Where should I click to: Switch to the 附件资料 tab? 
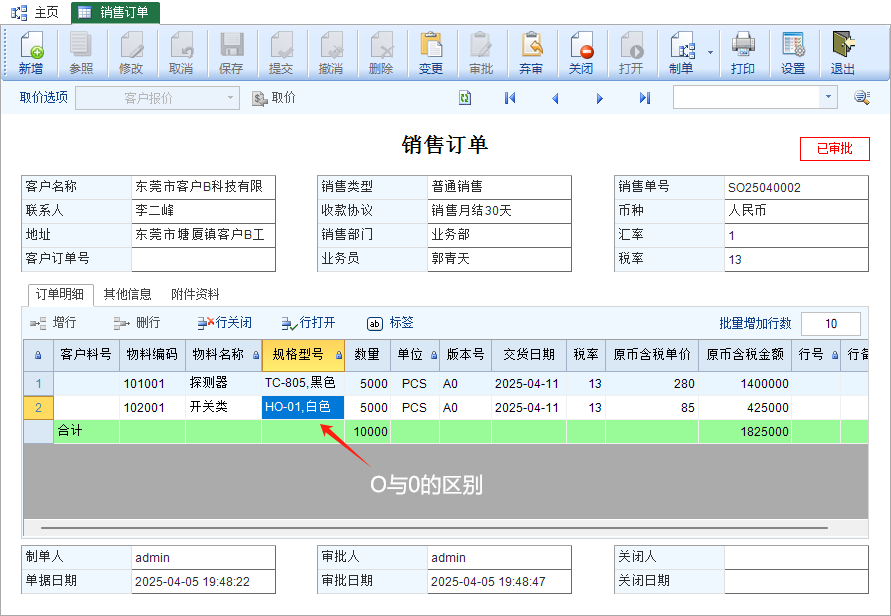pyautogui.click(x=195, y=294)
